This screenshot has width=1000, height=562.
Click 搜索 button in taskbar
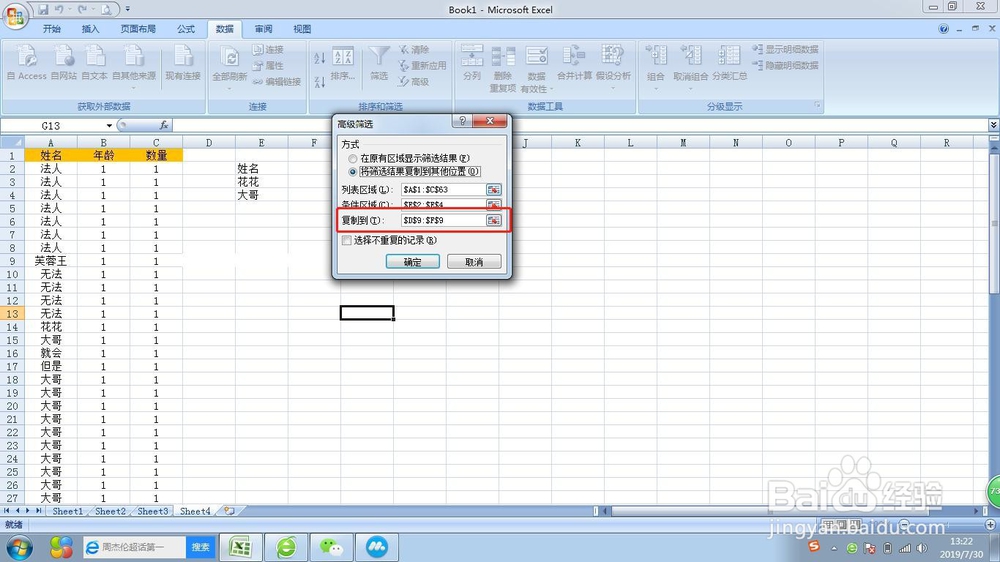click(200, 547)
